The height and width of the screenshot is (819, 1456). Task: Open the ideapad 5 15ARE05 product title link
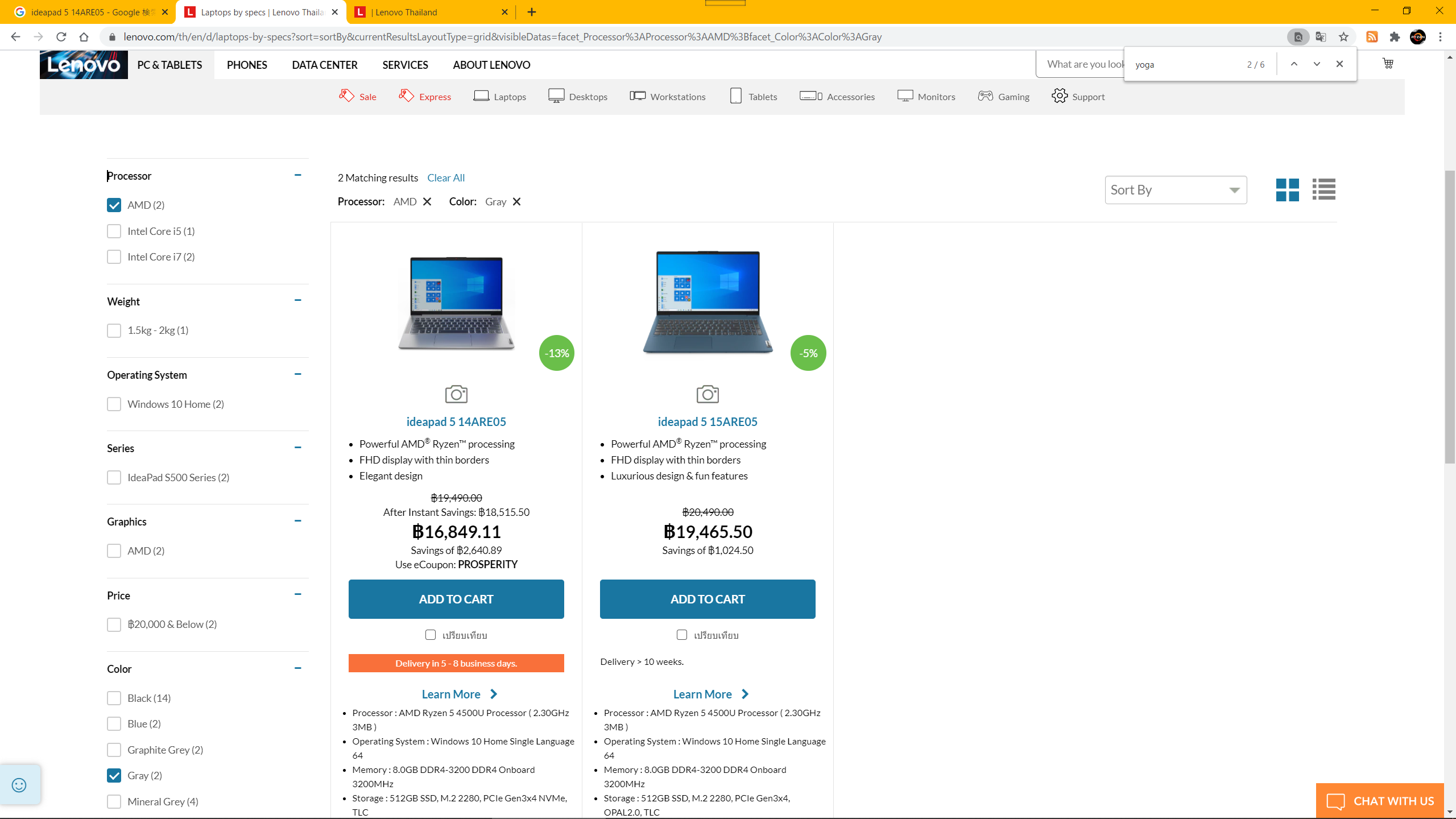(x=708, y=422)
